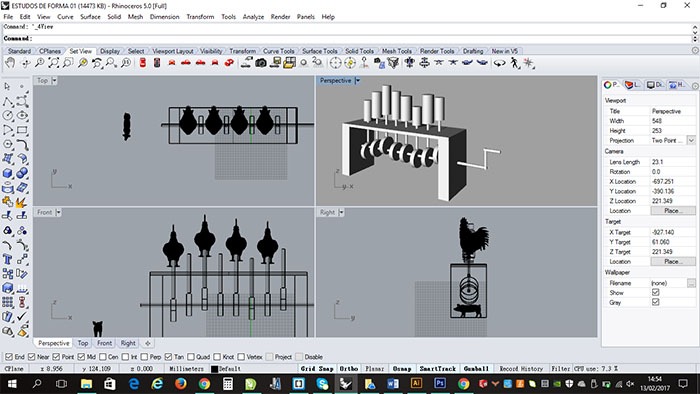Enable the Perp osnap checkbox

[x=144, y=357]
